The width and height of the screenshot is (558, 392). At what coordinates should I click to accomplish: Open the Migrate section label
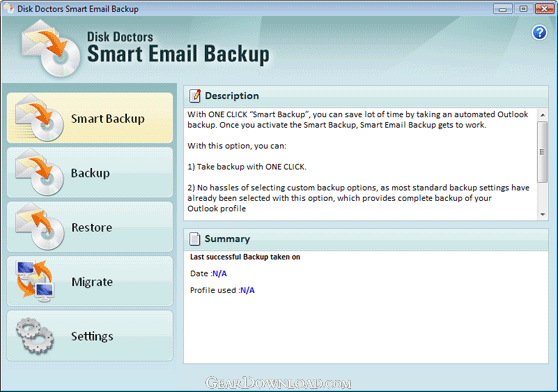[92, 282]
